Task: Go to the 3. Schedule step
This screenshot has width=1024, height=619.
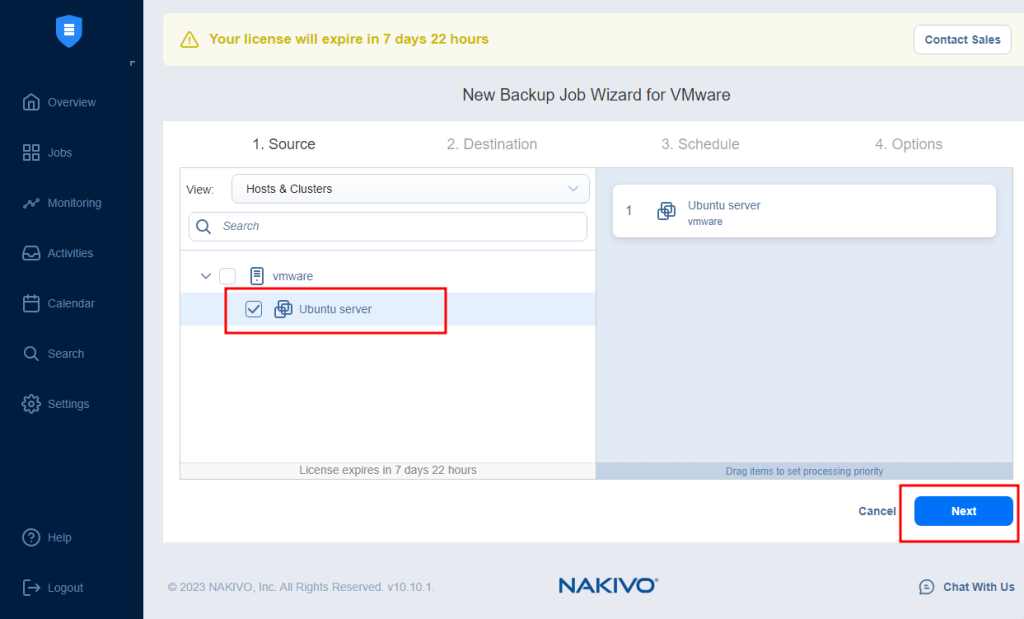Action: (x=700, y=144)
